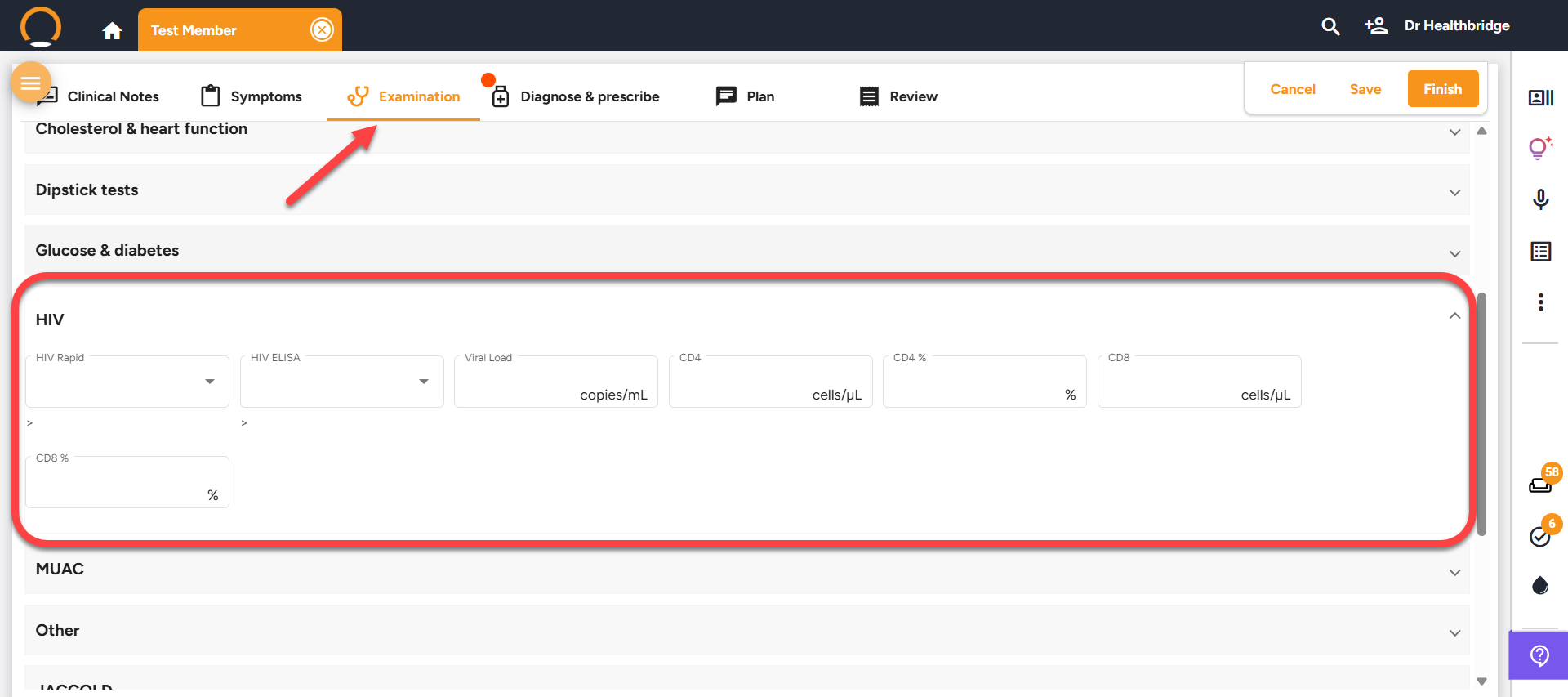Open the HIV Rapid dropdown
The height and width of the screenshot is (697, 1568).
tap(127, 382)
